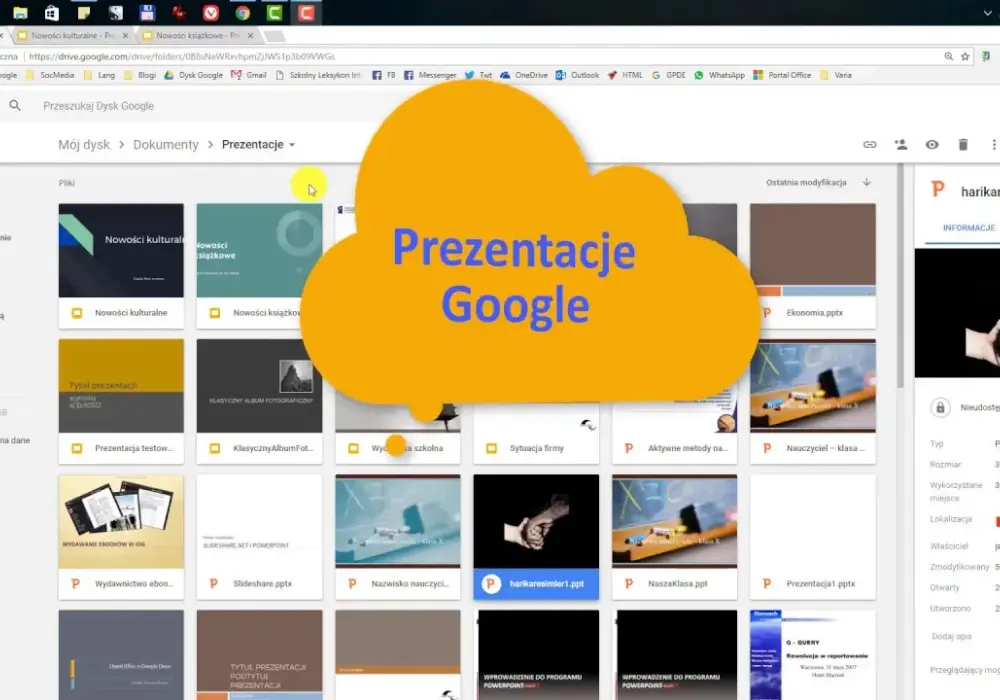This screenshot has width=1000, height=700.
Task: Open the 'Varia' bookmarks folder
Action: tap(835, 75)
